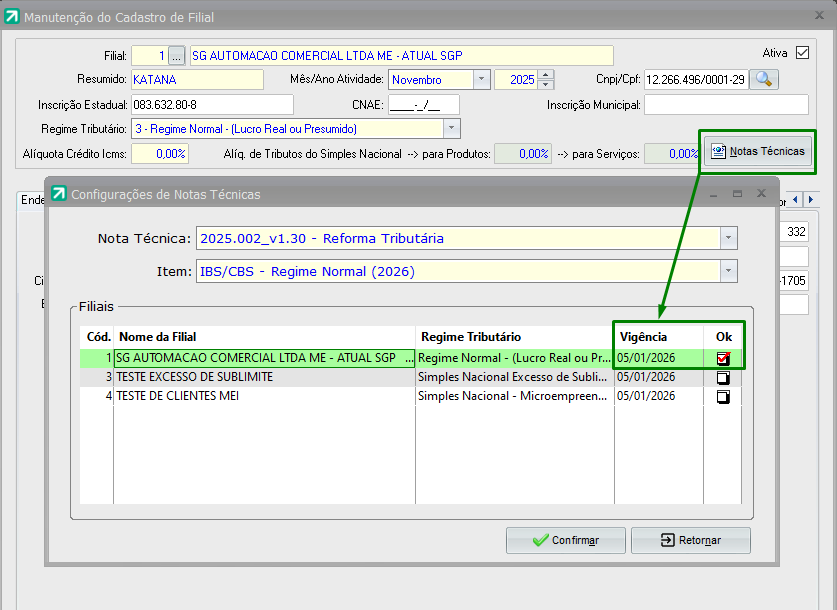
Task: Check Ok for TESTE EXCESSO DE SUBLIMITE
Action: (x=723, y=378)
